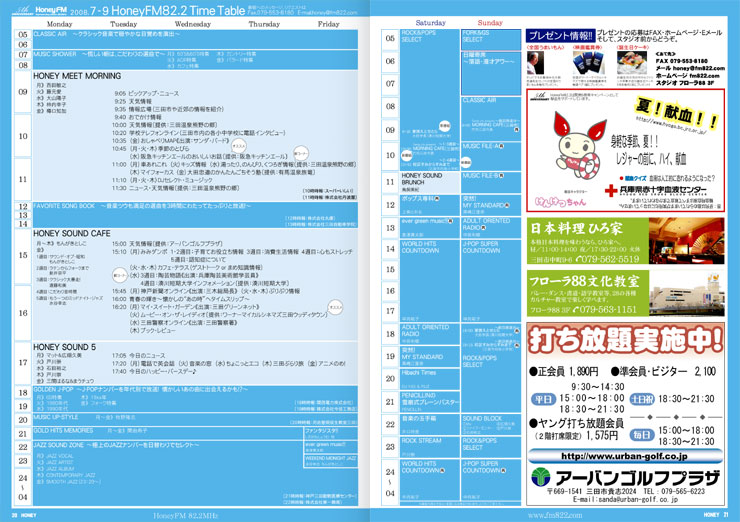Click the 9:05 ピックアップ・ニュース entry

147,93
